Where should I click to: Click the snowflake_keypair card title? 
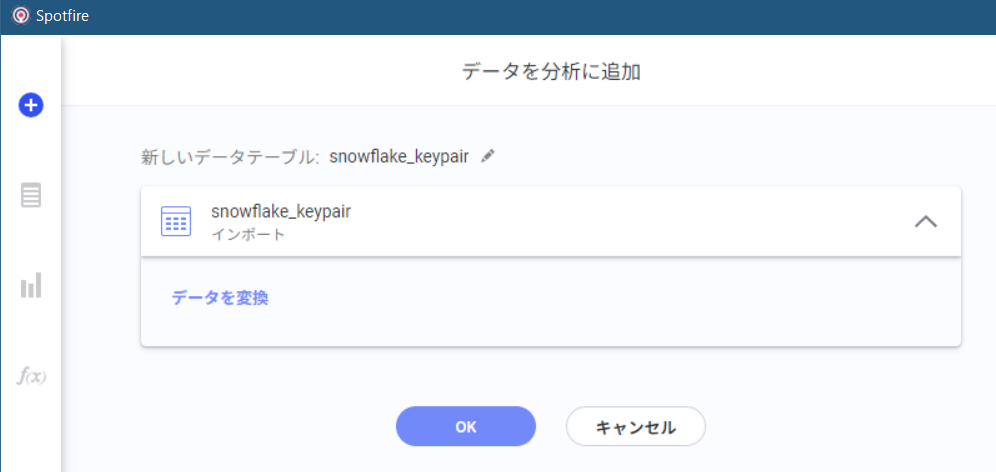(281, 212)
